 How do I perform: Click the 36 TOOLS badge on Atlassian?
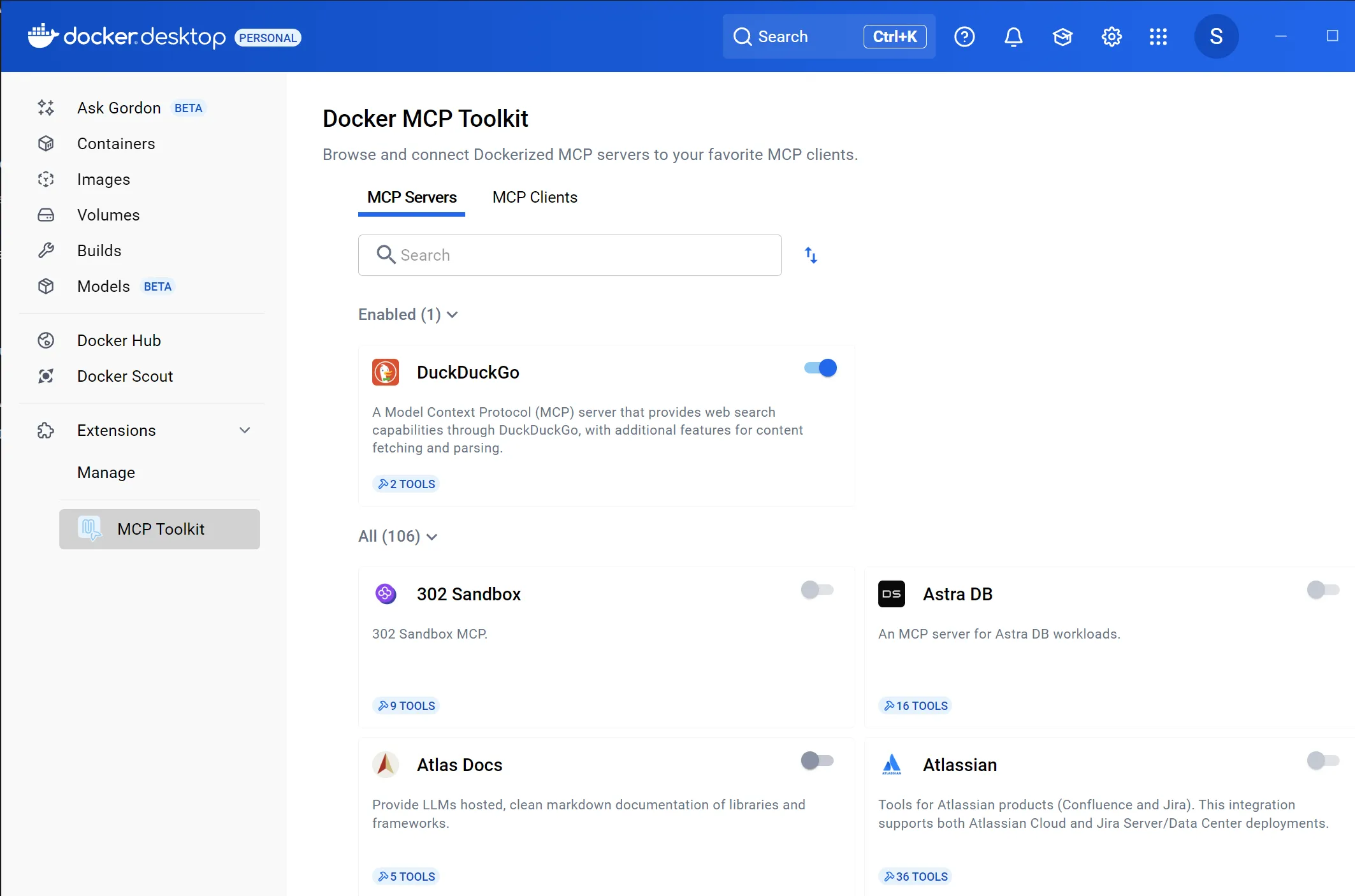click(x=915, y=877)
